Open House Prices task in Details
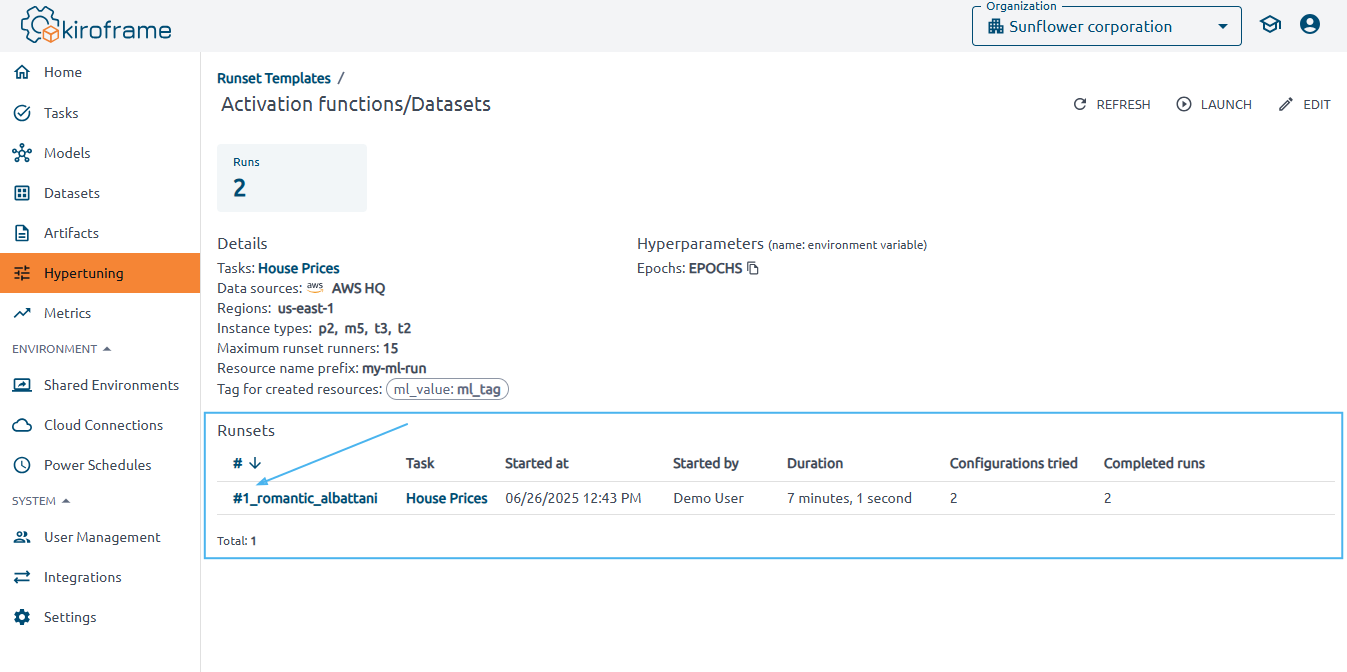This screenshot has width=1347, height=672. click(298, 268)
